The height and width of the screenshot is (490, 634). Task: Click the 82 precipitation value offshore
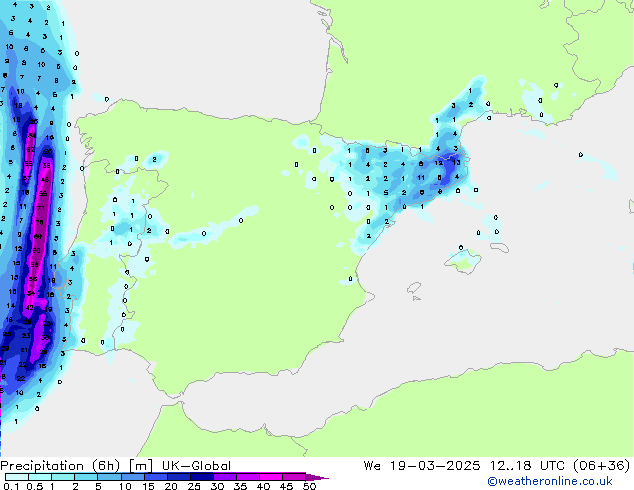pos(30,150)
